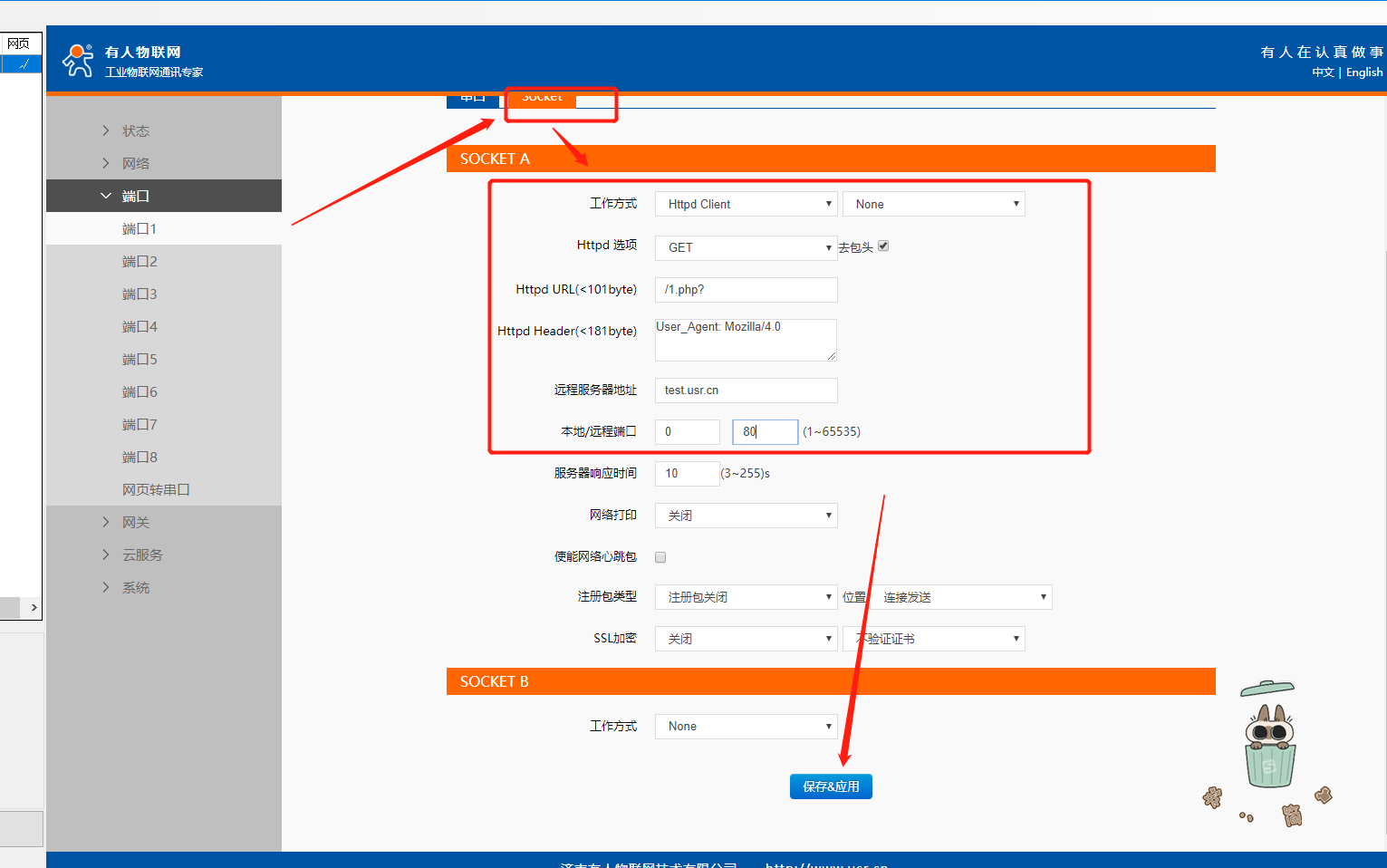This screenshot has width=1387, height=868.
Task: Click the 服务器响应时间 field
Action: coord(688,473)
